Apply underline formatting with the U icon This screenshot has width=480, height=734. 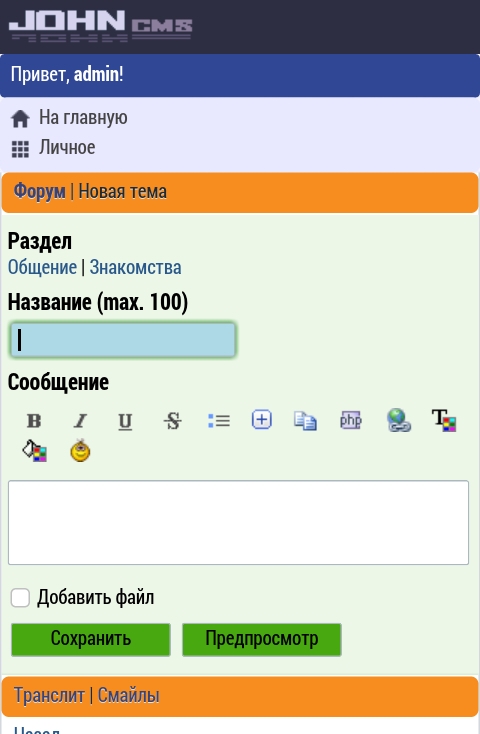point(125,420)
